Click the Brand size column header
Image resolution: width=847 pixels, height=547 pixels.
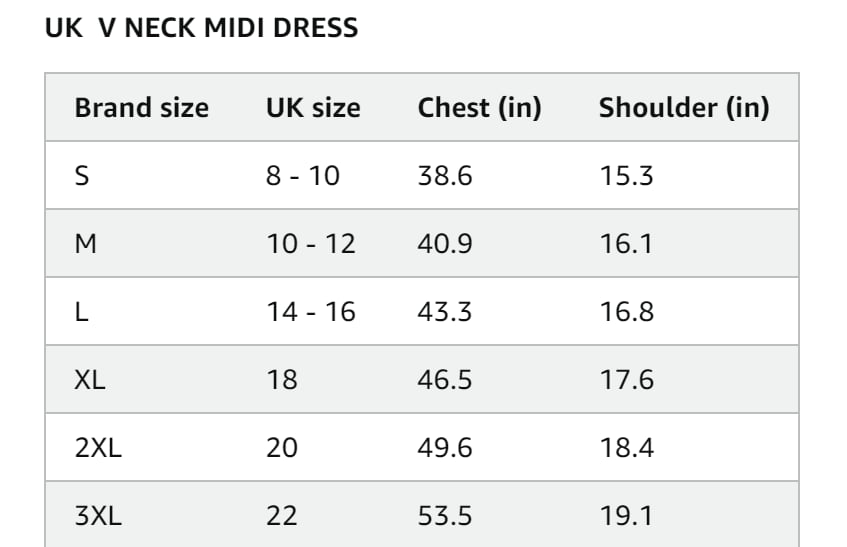click(142, 107)
